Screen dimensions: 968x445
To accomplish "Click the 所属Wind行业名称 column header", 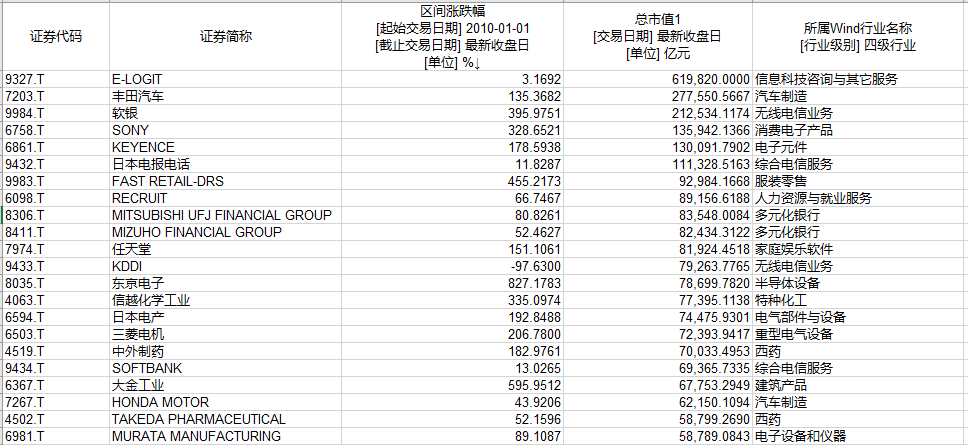I will 860,36.
